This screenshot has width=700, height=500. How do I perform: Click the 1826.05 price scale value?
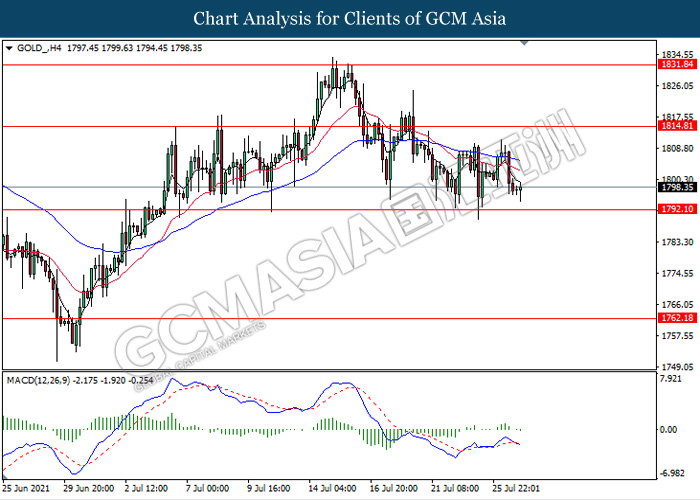(678, 86)
